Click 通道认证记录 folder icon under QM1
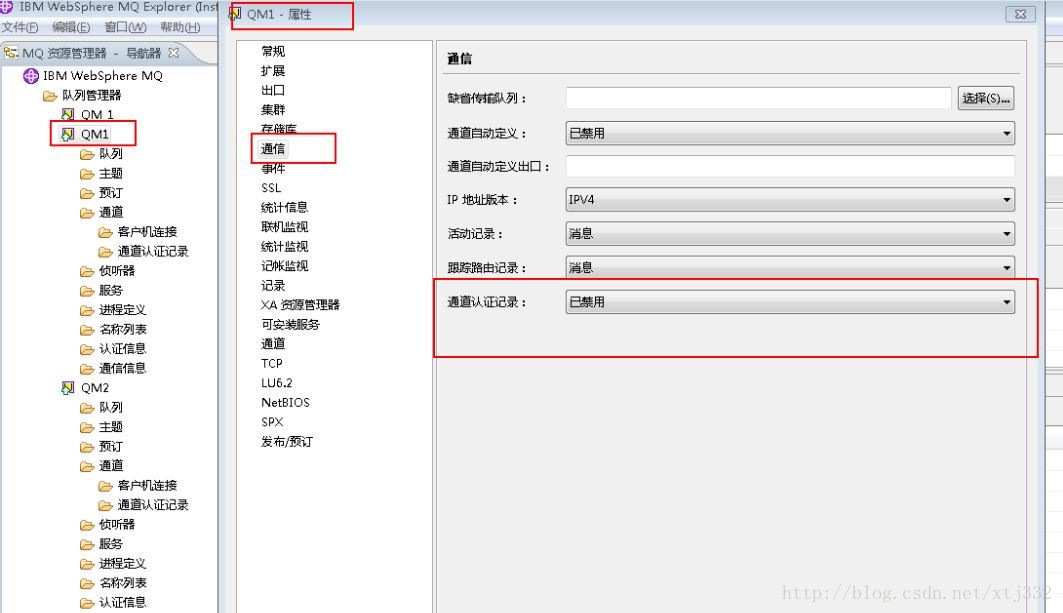The height and width of the screenshot is (613, 1063). 105,252
